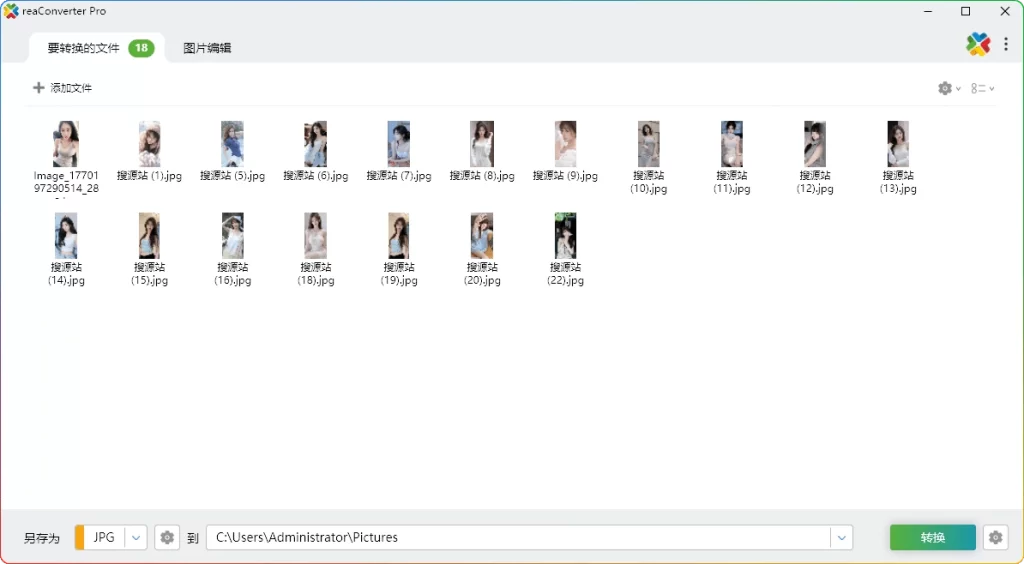Image resolution: width=1024 pixels, height=564 pixels.
Task: Click the output folder path field
Action: pos(519,537)
